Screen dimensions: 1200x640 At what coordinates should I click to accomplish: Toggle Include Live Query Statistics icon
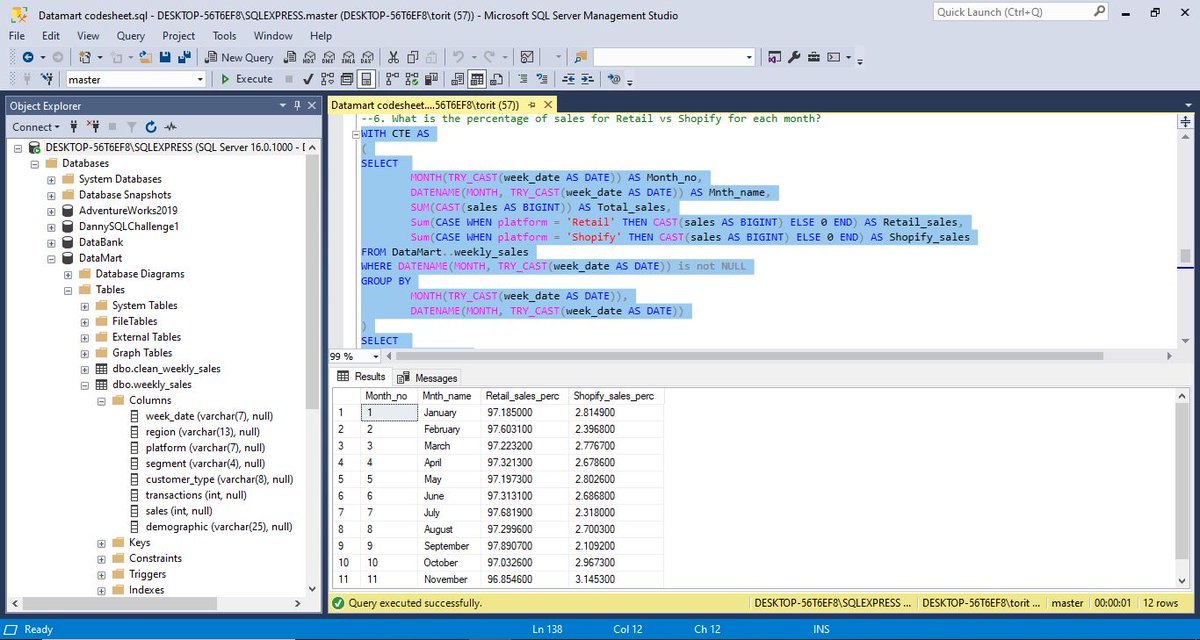tap(411, 79)
